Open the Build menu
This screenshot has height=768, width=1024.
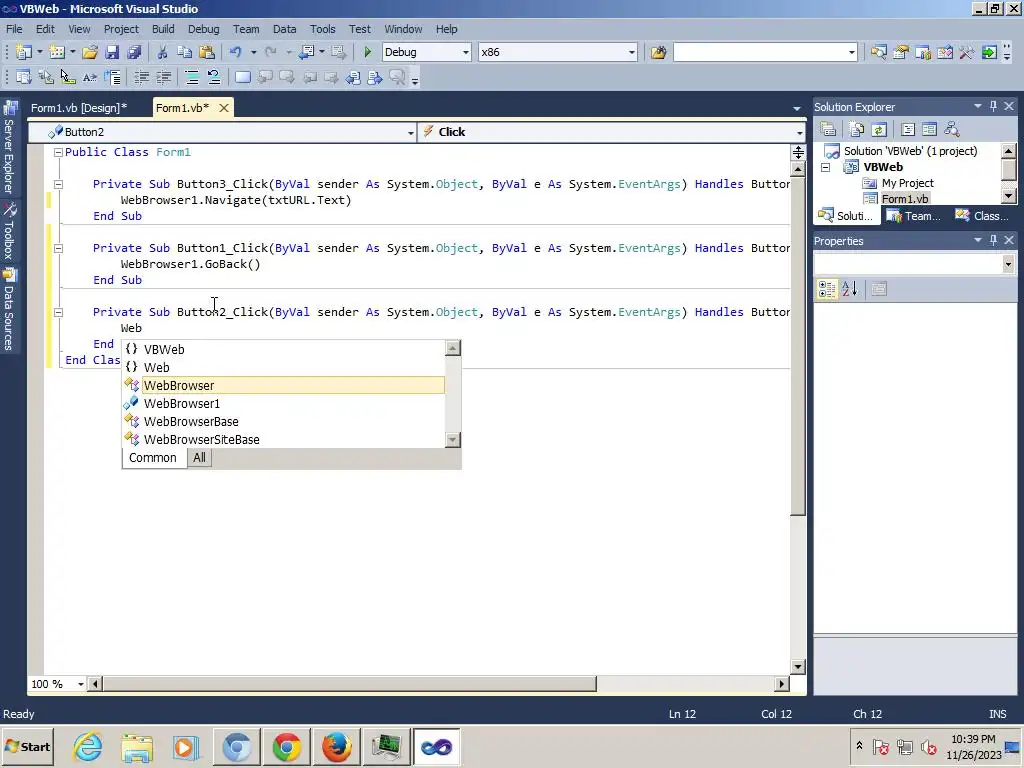coord(163,29)
